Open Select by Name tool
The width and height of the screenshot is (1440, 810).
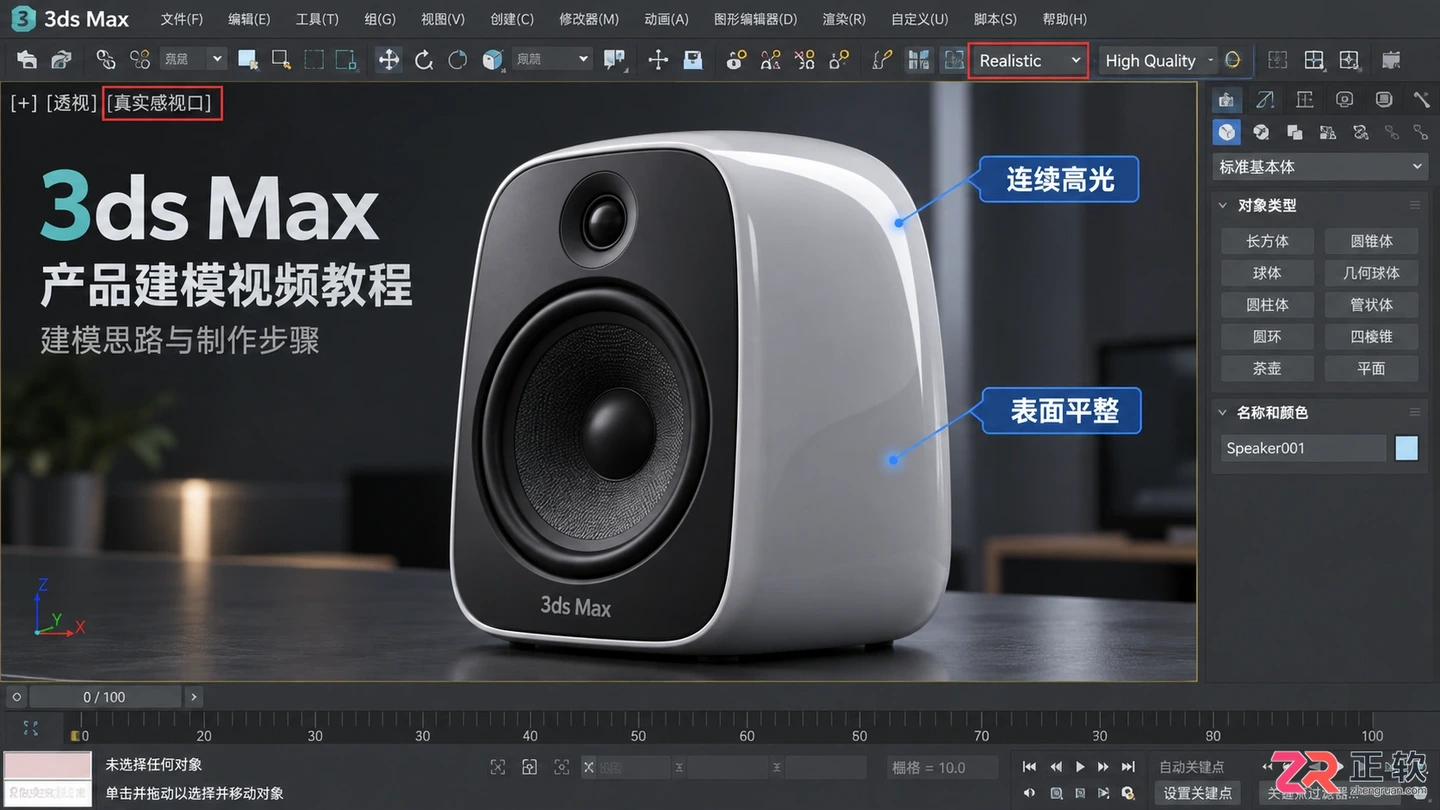pos(281,60)
